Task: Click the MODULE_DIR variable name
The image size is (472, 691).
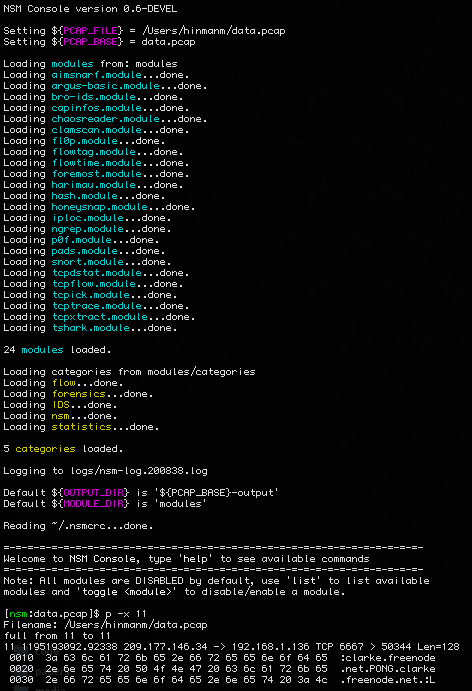Action: (93, 504)
